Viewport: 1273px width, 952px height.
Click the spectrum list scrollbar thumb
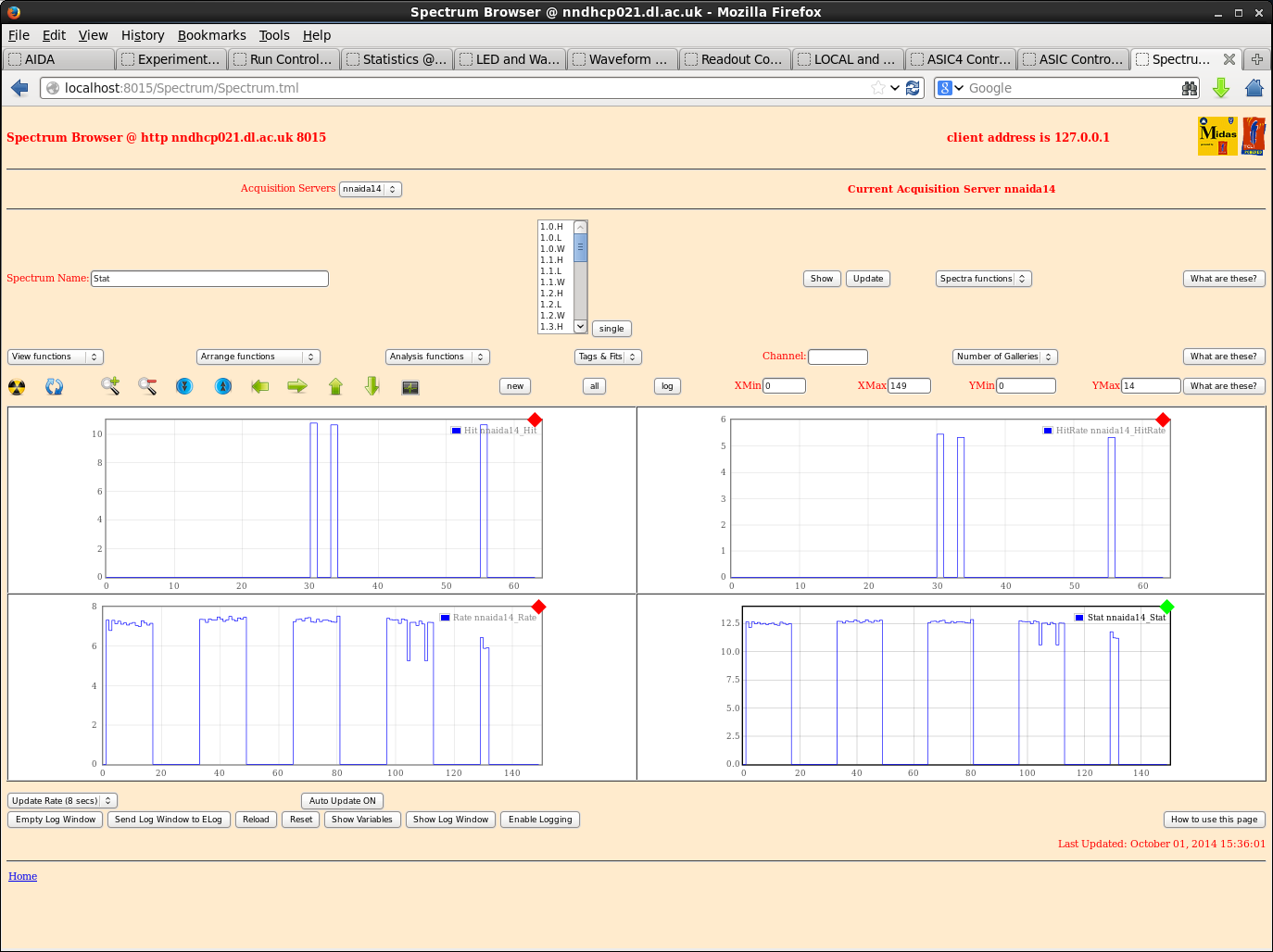tap(581, 248)
